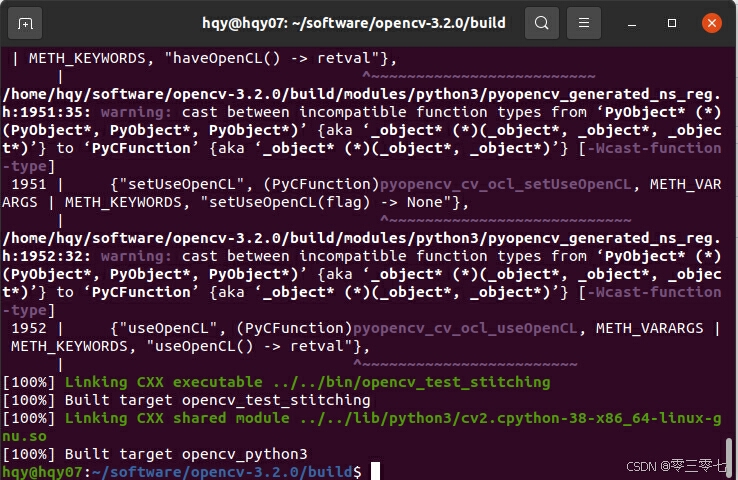
Task: Click line number '1951' in the output
Action: (29, 184)
